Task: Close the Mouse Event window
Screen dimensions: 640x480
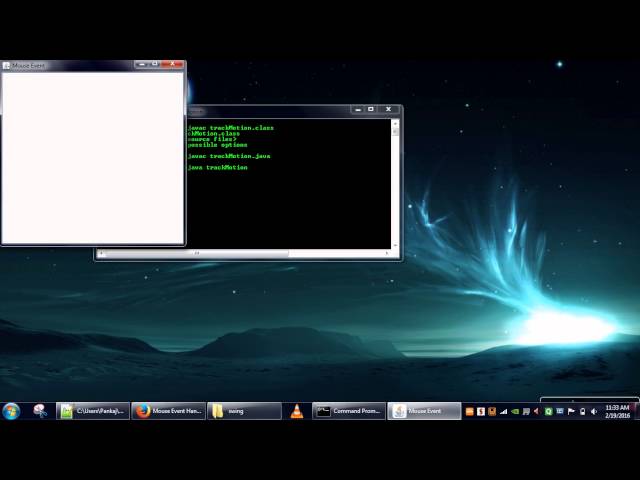Action: tap(172, 64)
